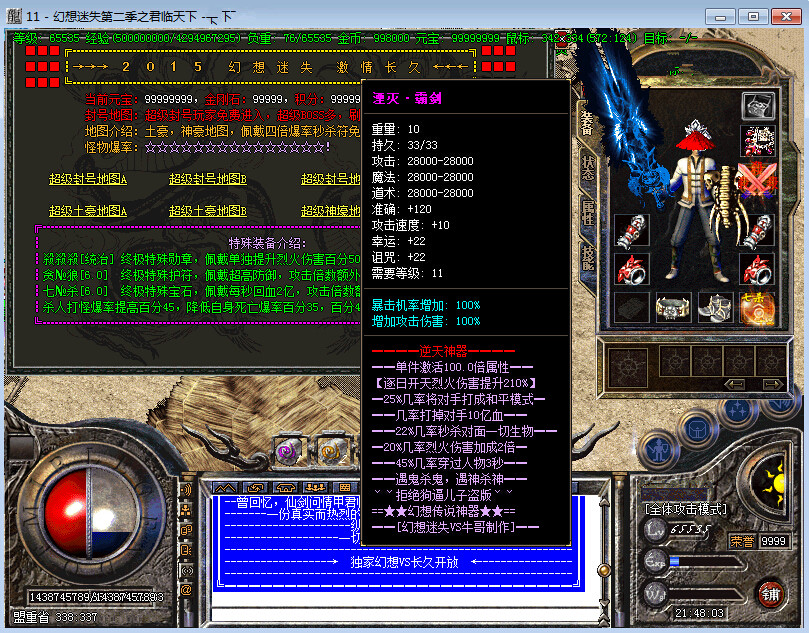Select the telephone-icon chat channel tab
Viewport: 809px width, 633px height.
(x=285, y=487)
